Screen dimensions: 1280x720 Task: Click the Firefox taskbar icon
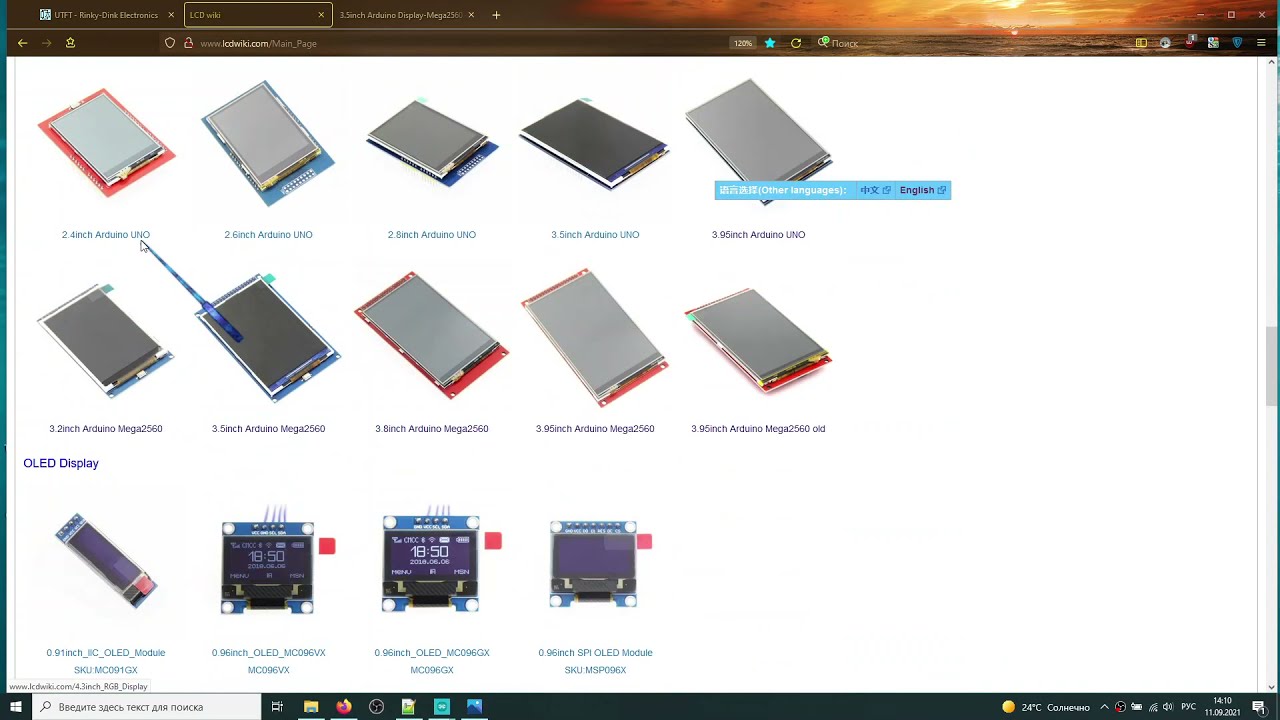[343, 707]
